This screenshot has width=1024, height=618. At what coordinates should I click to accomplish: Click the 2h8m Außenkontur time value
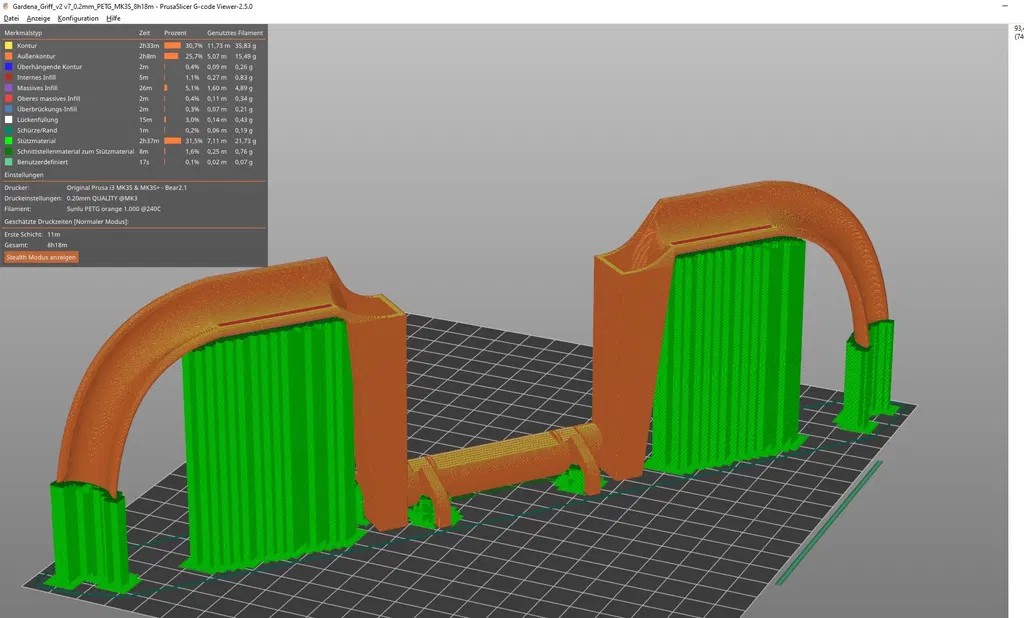(x=146, y=56)
